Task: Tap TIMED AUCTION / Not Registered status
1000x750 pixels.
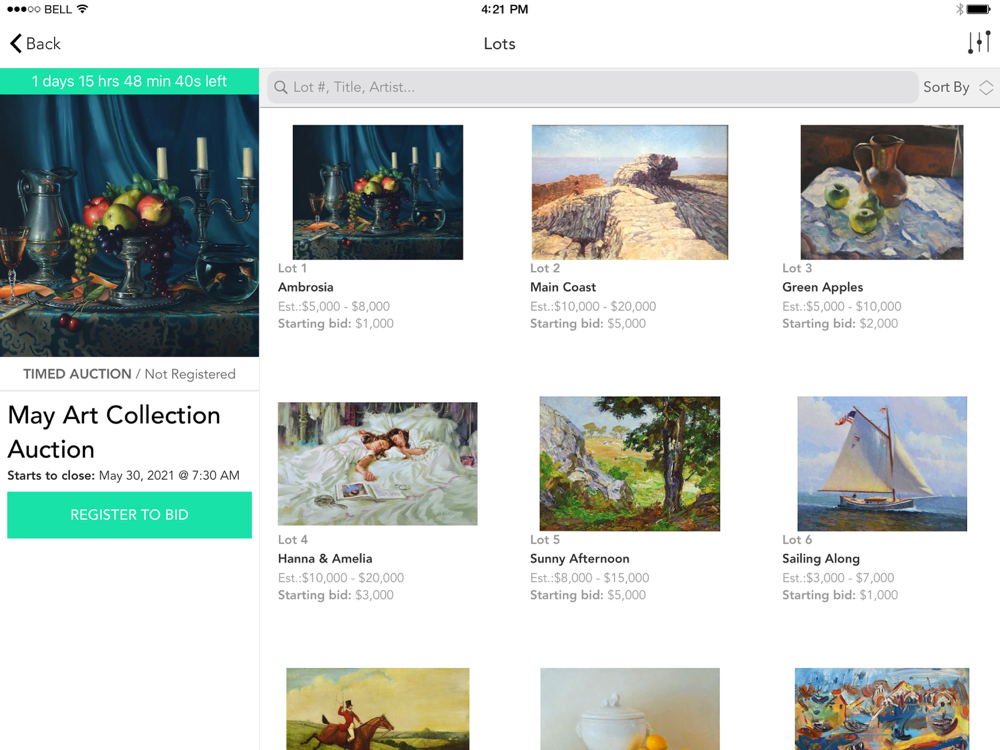Action: [129, 374]
